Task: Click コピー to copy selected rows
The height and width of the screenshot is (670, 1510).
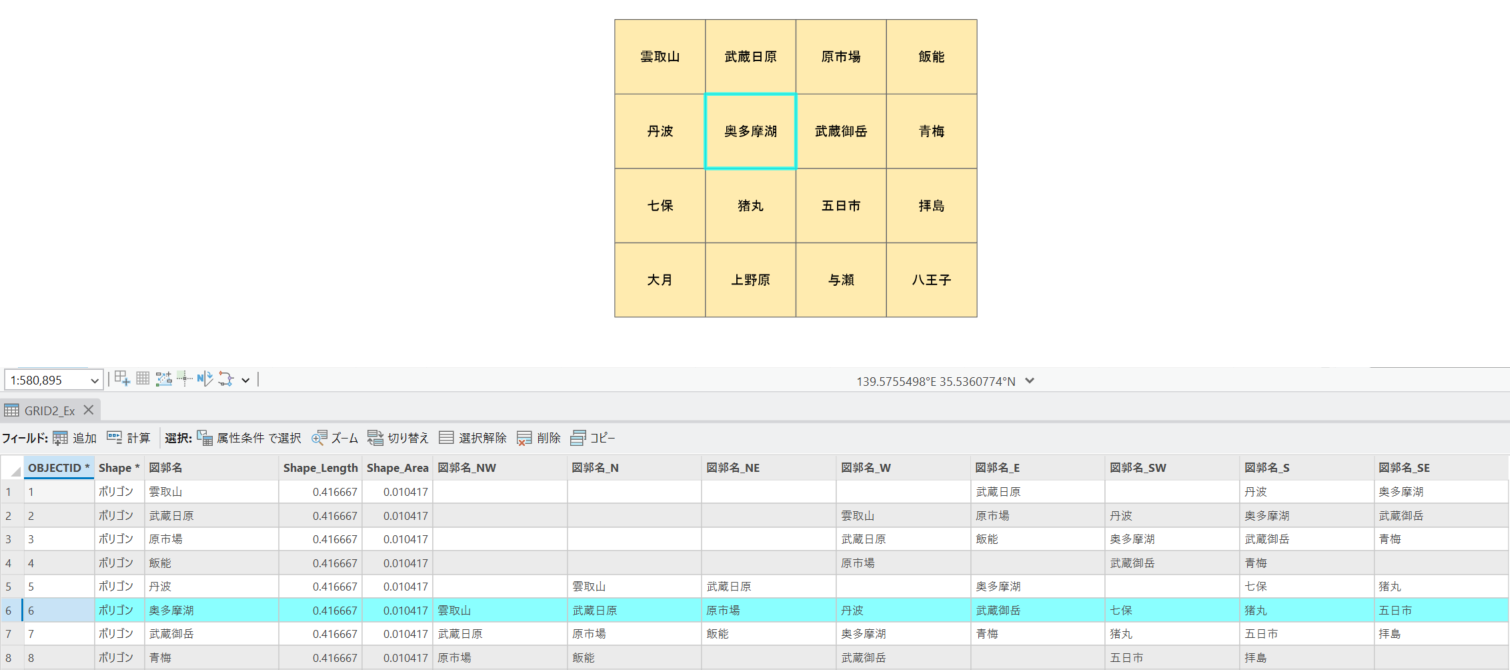Action: (579, 438)
